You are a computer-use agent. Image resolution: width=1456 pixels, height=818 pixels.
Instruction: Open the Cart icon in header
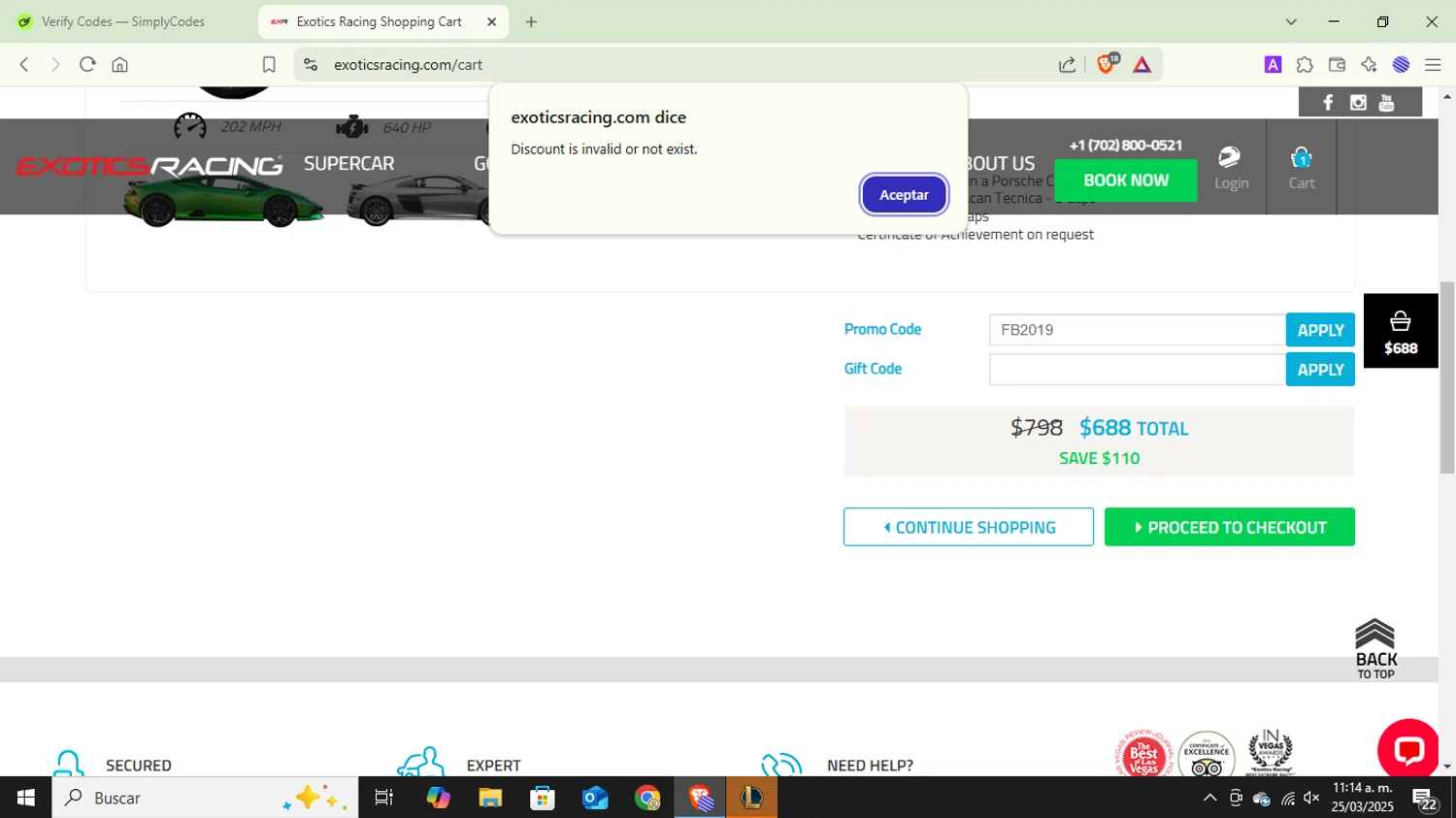[x=1302, y=168]
